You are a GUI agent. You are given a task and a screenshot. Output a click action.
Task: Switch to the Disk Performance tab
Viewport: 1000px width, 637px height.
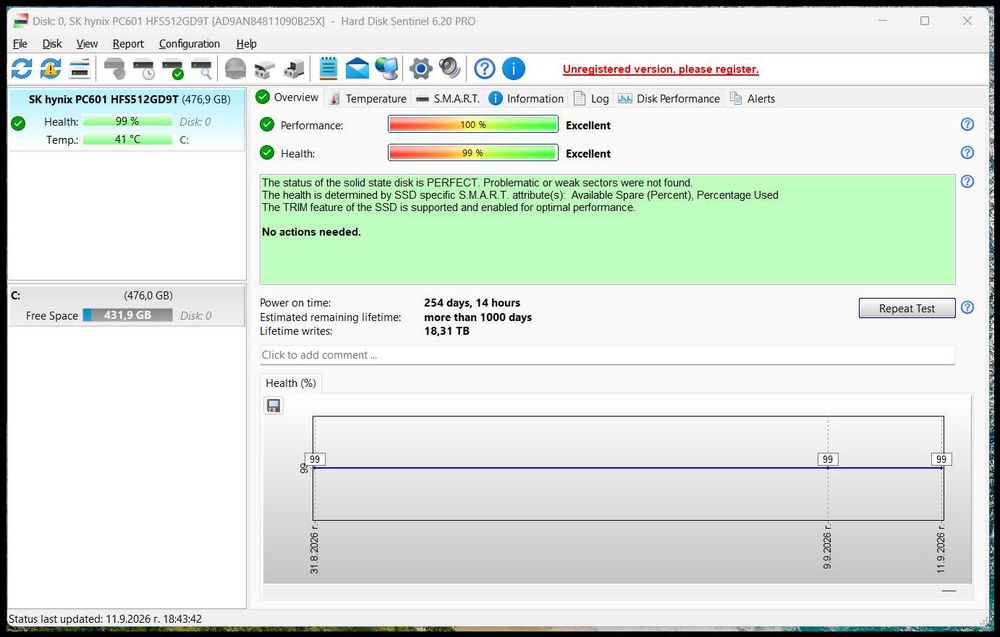(669, 98)
